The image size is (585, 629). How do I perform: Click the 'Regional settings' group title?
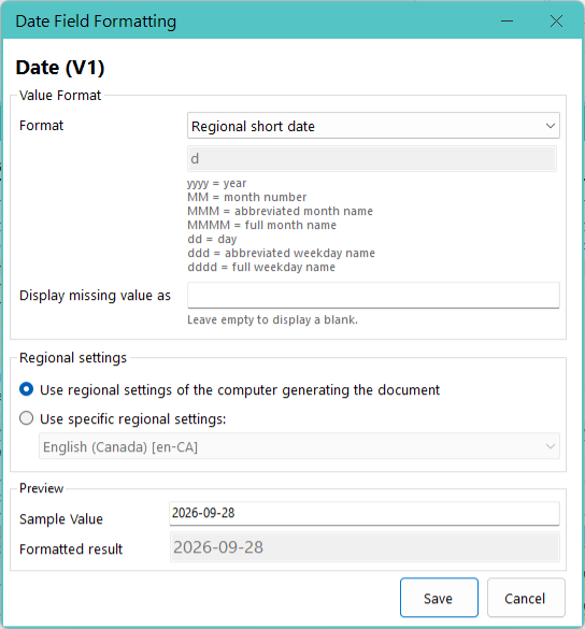point(73,357)
